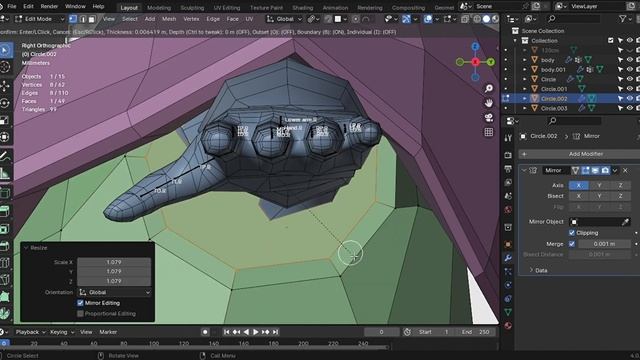Viewport: 640px width, 360px height.
Task: Toggle Mirror Axis Y button
Action: 599,185
